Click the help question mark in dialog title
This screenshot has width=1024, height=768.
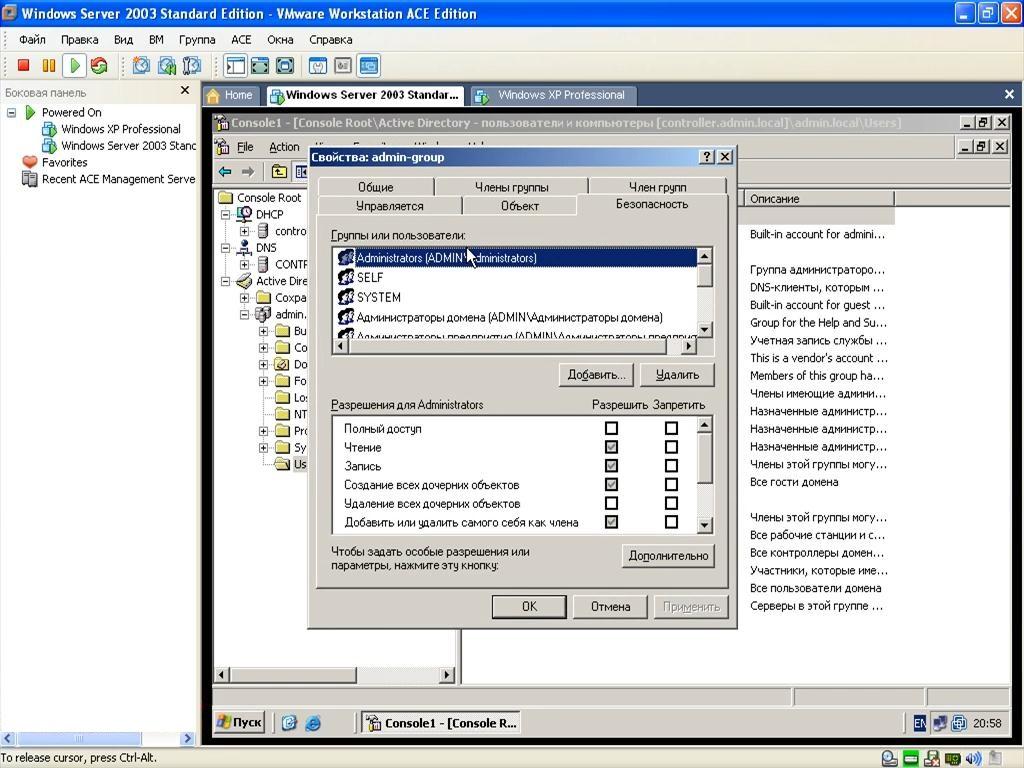(x=707, y=157)
